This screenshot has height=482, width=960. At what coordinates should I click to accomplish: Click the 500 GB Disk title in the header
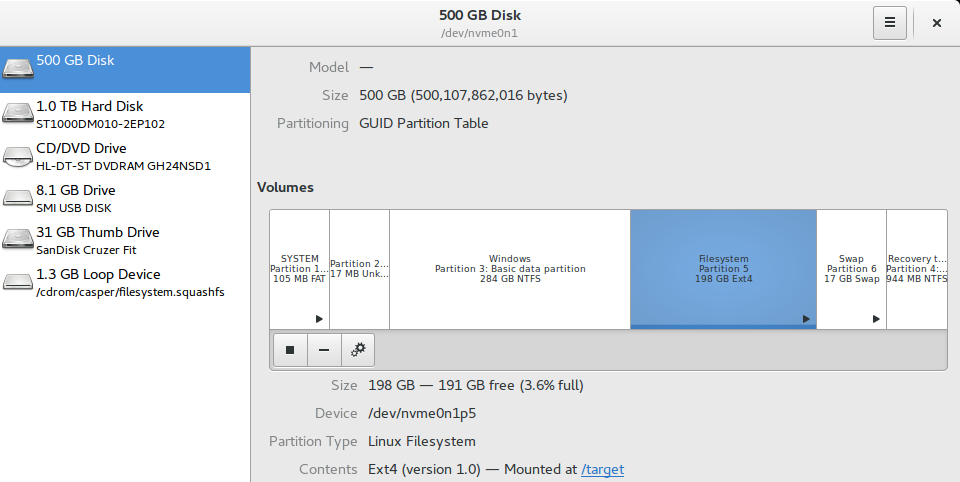point(480,15)
